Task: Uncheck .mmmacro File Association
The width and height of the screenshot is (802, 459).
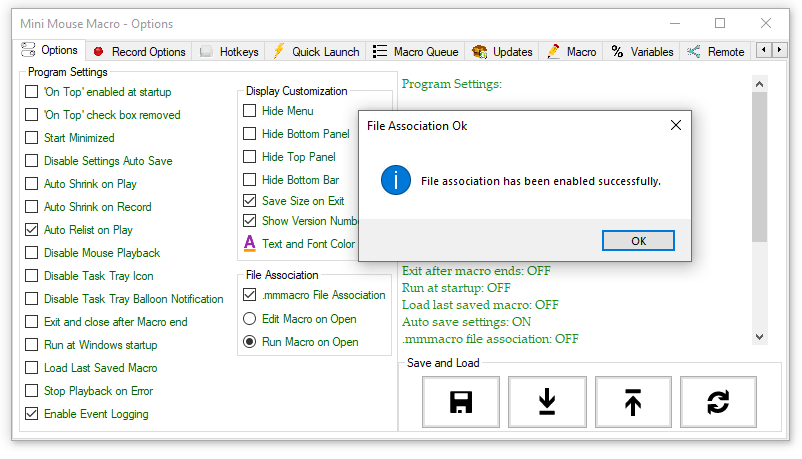Action: [x=250, y=295]
